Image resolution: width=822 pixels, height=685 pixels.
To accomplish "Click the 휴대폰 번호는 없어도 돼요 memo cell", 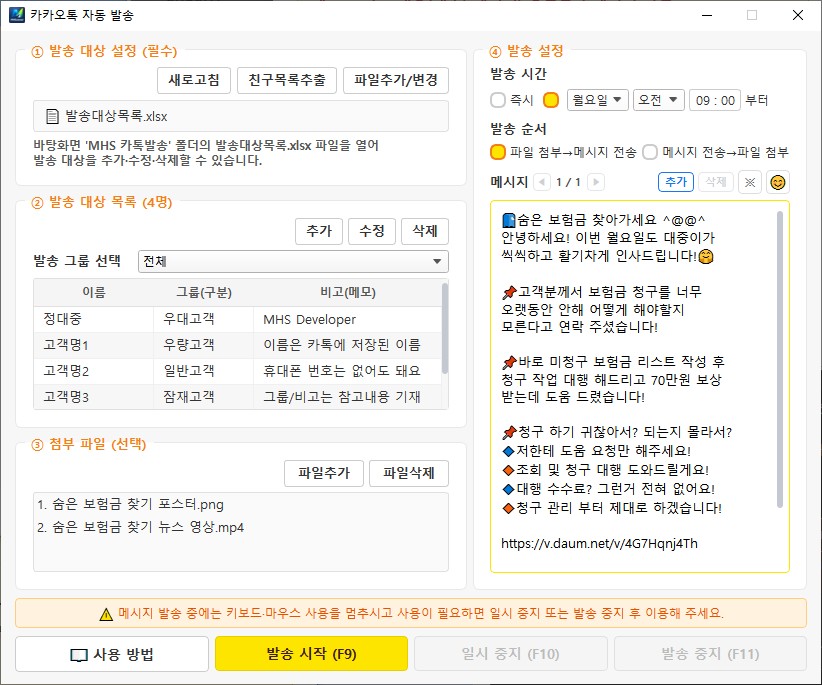I will [348, 372].
